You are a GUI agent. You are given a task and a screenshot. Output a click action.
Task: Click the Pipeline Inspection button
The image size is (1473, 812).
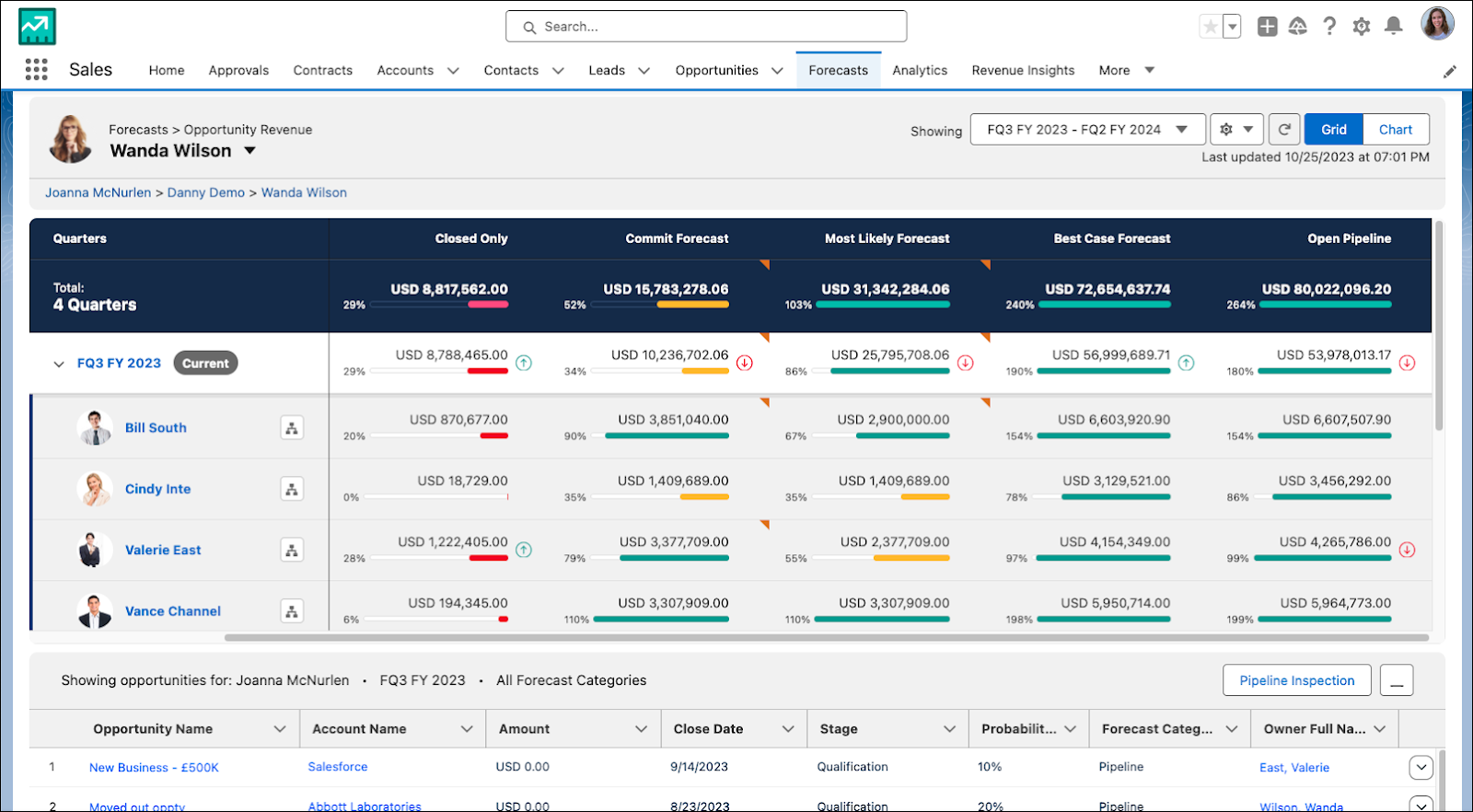click(x=1296, y=680)
